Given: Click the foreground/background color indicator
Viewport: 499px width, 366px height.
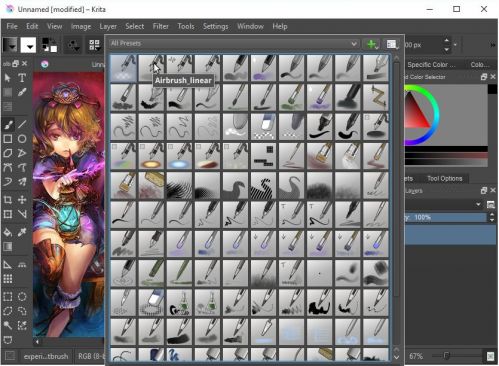Looking at the screenshot, I should tap(49, 45).
